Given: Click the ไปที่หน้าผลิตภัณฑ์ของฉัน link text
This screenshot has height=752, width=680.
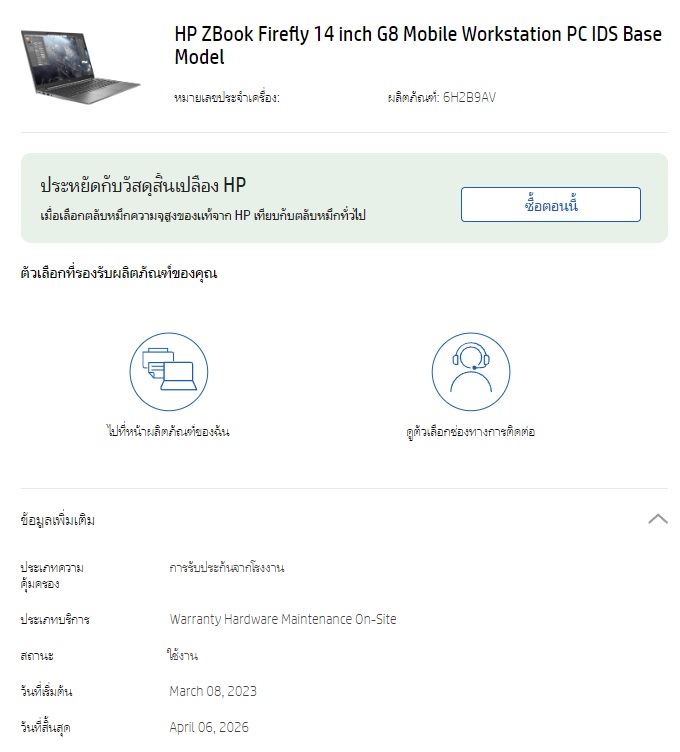Looking at the screenshot, I should coord(168,431).
